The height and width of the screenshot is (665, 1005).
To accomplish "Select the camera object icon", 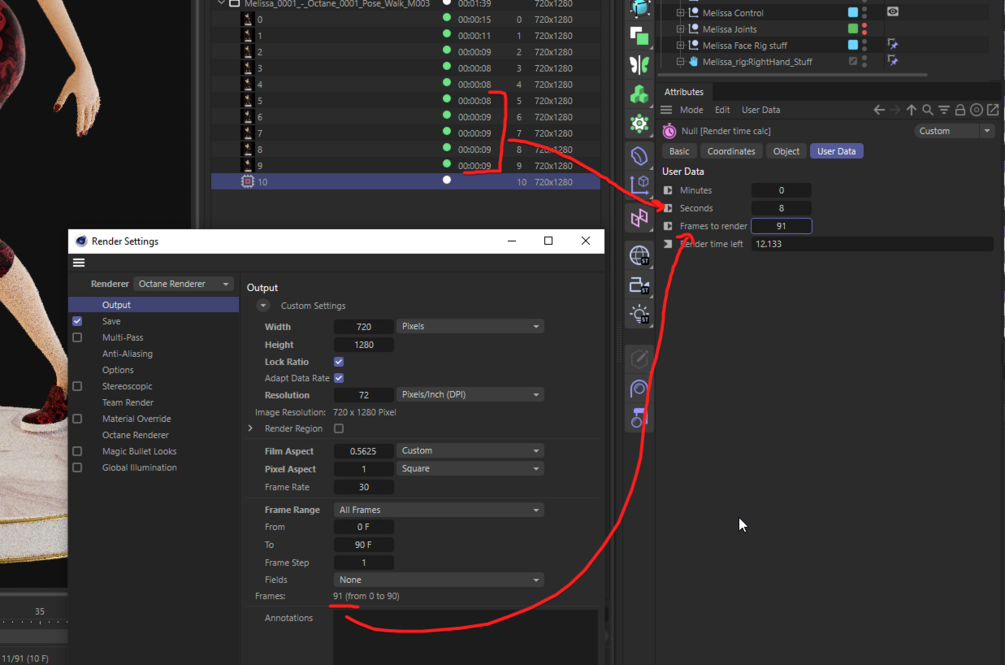I will pos(639,285).
